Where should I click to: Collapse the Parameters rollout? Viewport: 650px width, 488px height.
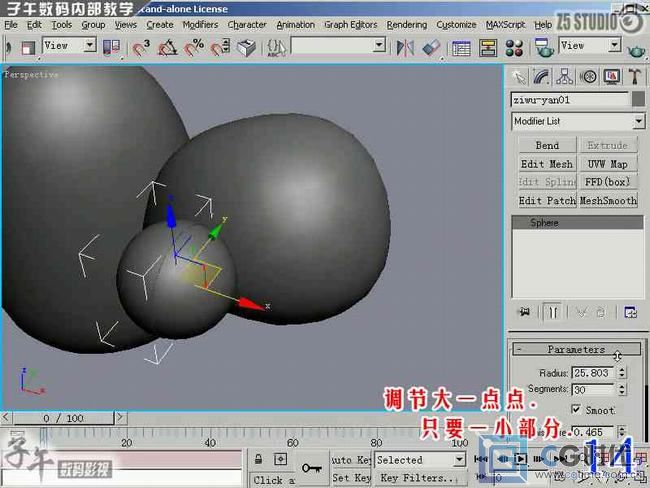(576, 349)
